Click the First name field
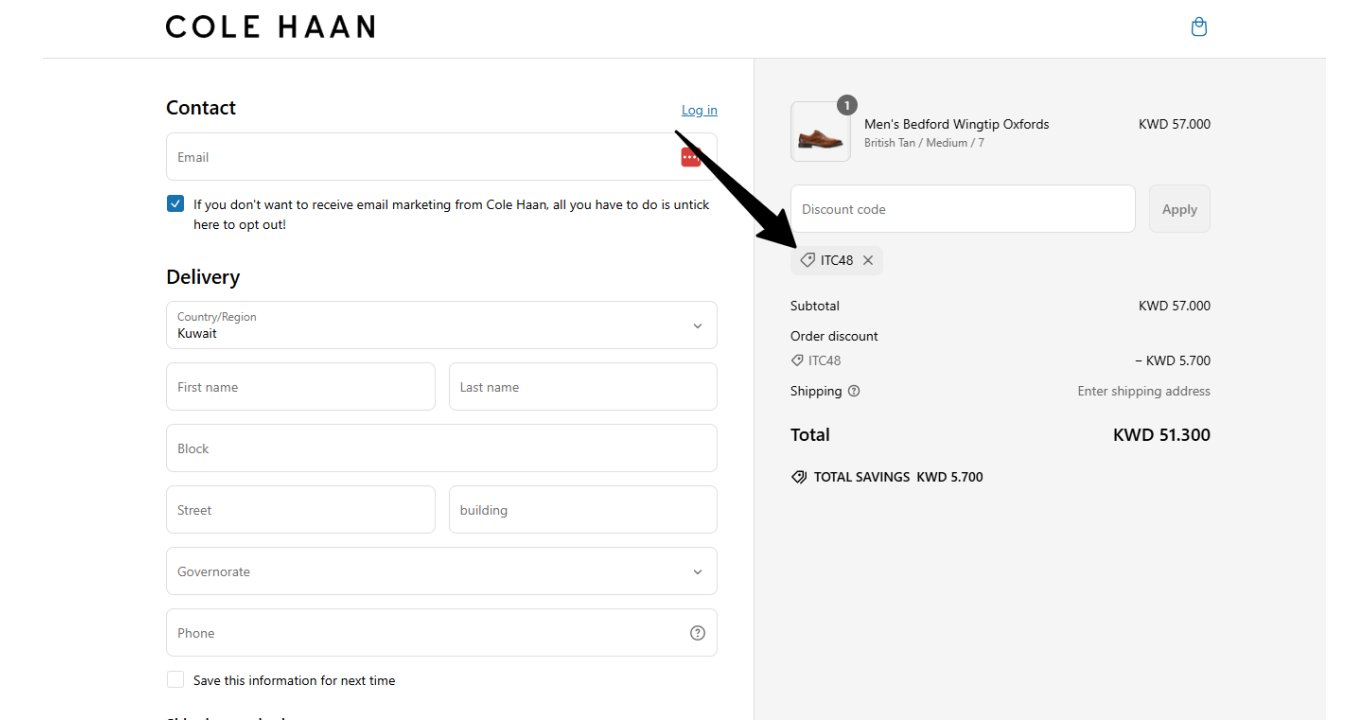The width and height of the screenshot is (1368, 720). point(301,387)
